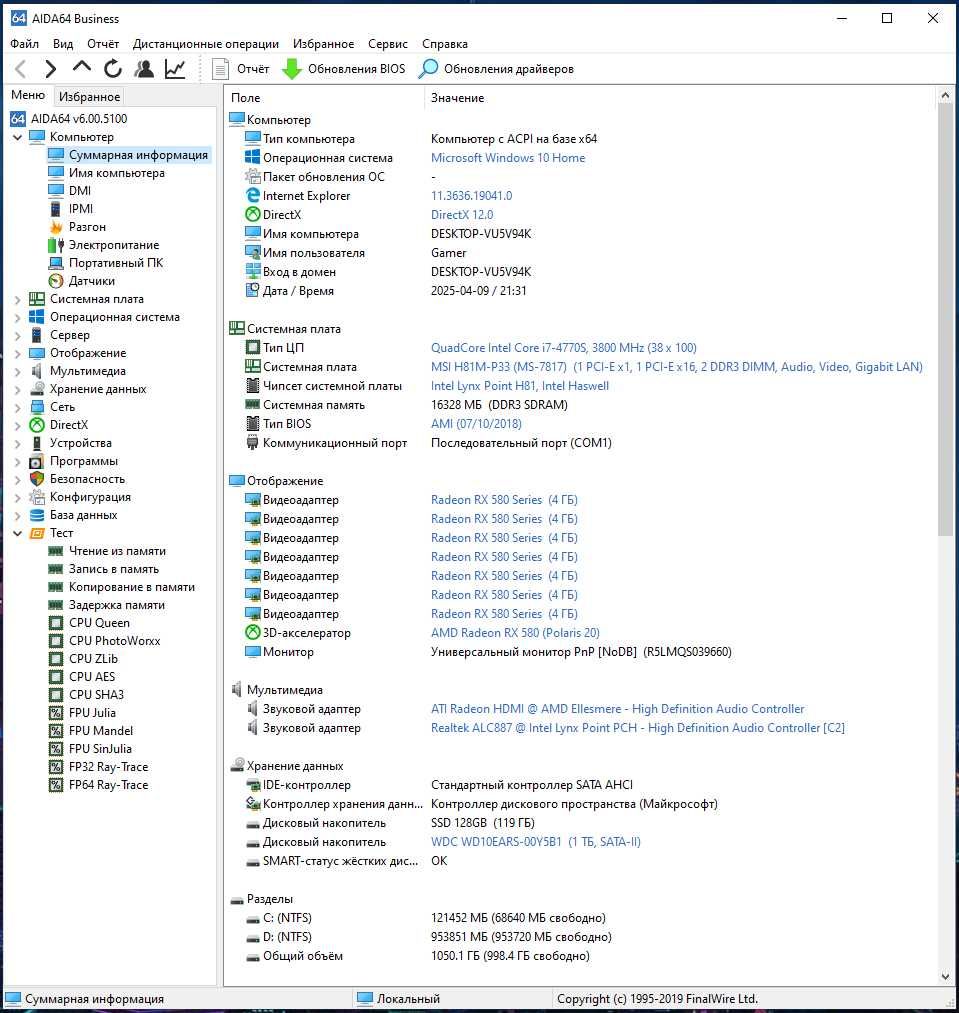
Task: Select the CPU AES benchmark
Action: point(92,676)
